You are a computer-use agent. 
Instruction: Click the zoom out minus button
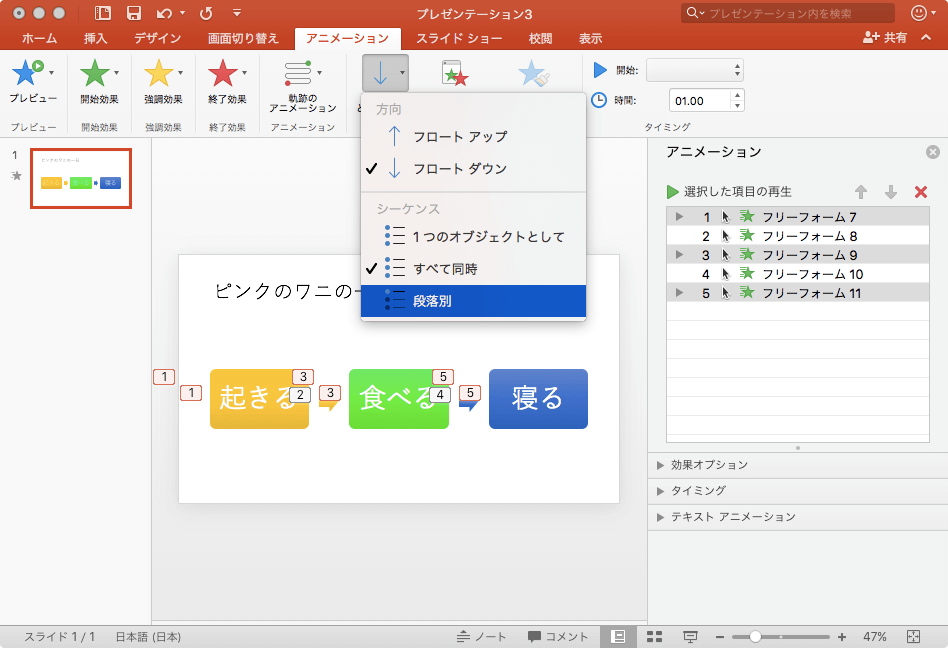click(x=719, y=637)
